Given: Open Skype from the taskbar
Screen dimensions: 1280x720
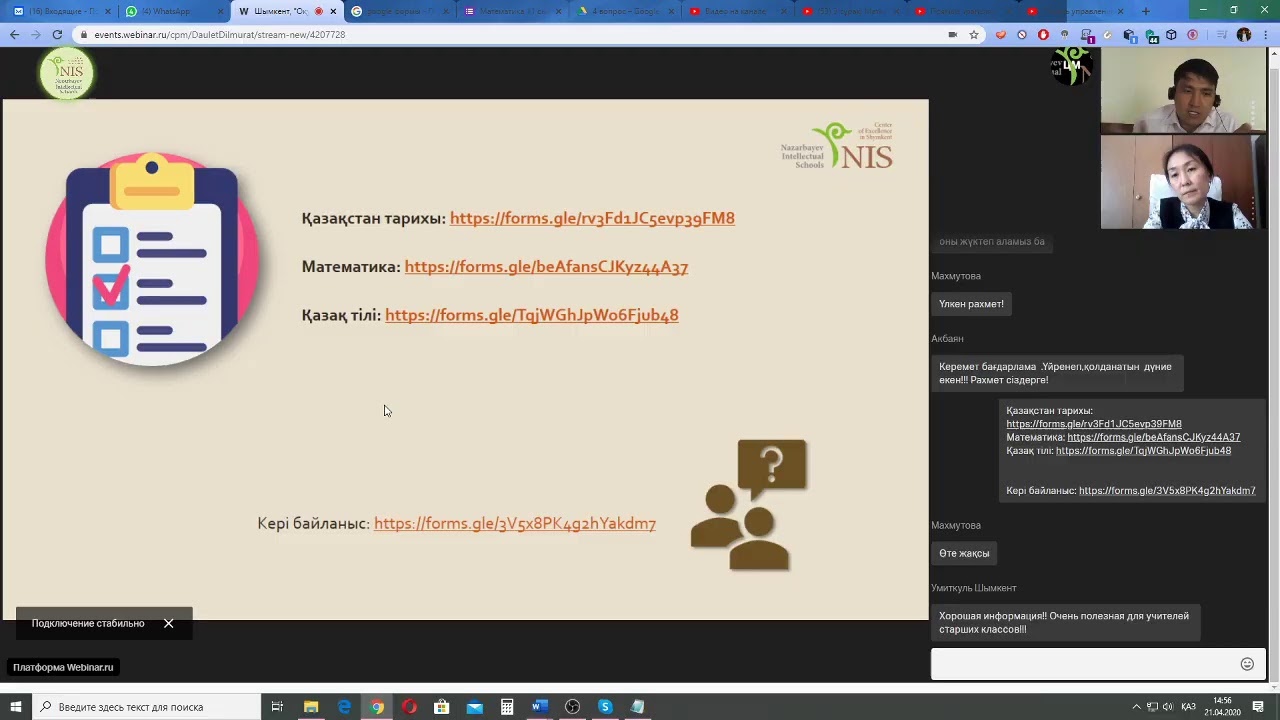Looking at the screenshot, I should coord(605,707).
